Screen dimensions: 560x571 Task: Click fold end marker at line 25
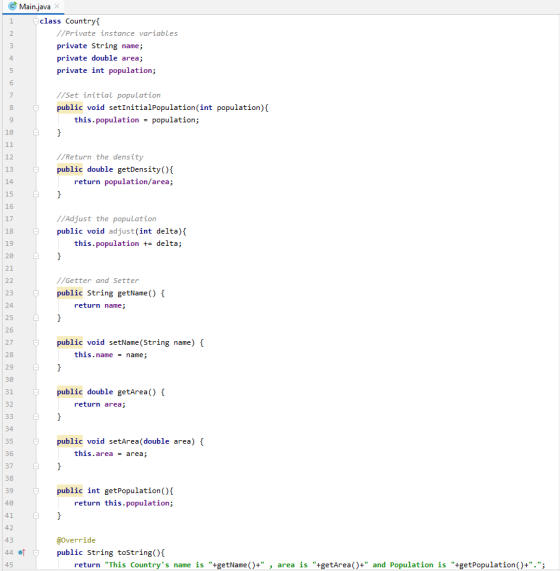pos(36,318)
